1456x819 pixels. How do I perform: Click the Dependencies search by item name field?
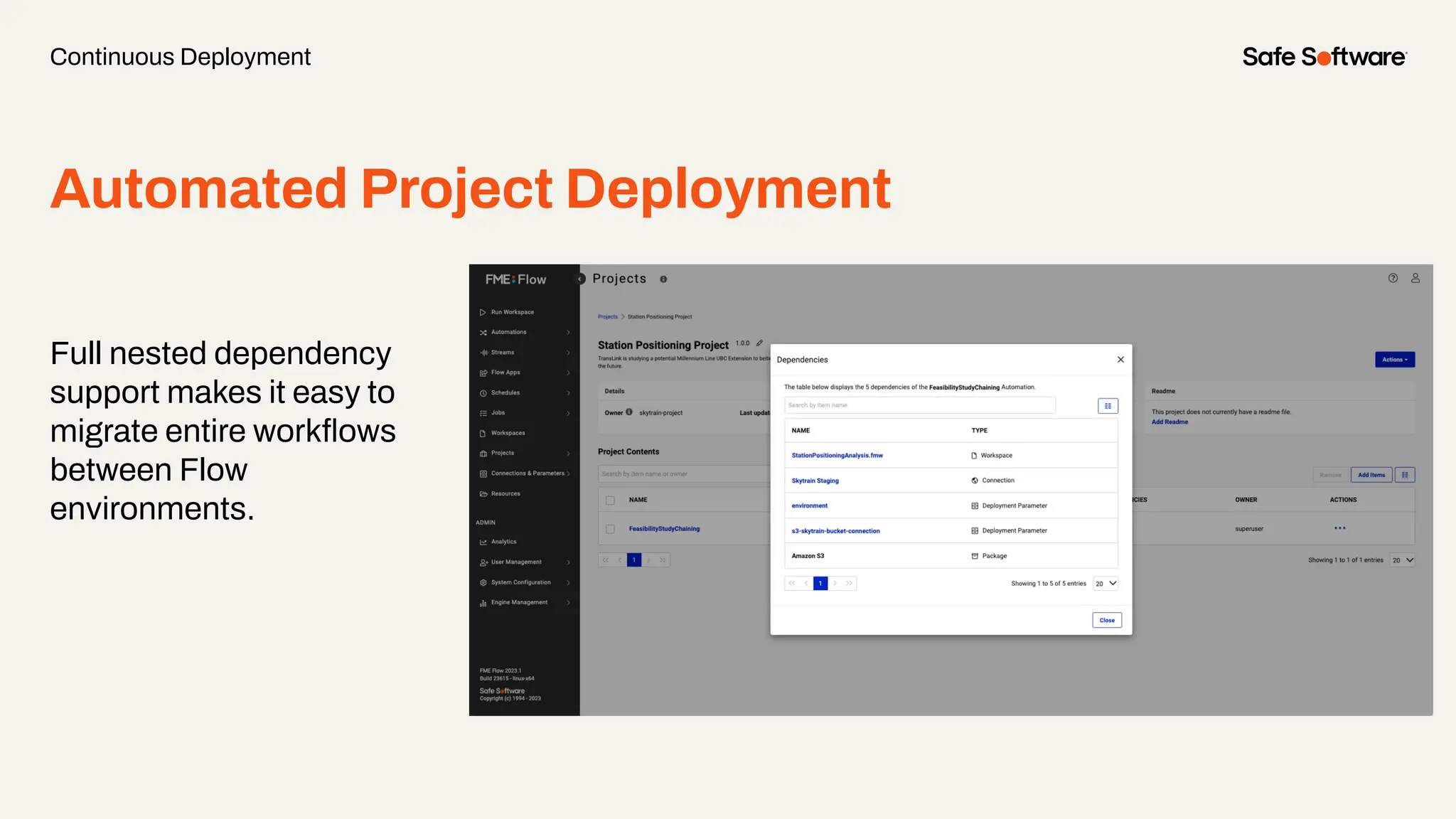click(920, 405)
